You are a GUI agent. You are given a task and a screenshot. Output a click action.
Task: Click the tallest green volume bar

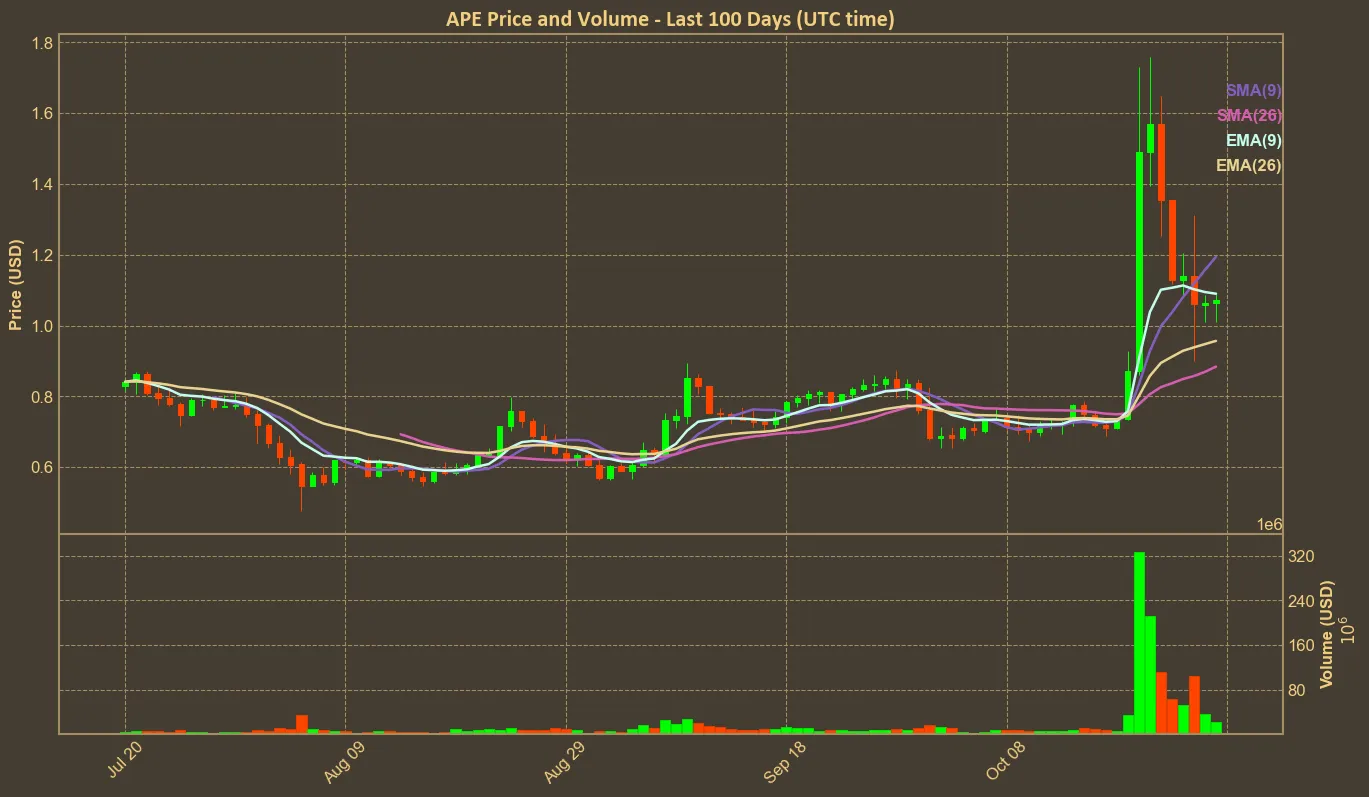click(1139, 643)
